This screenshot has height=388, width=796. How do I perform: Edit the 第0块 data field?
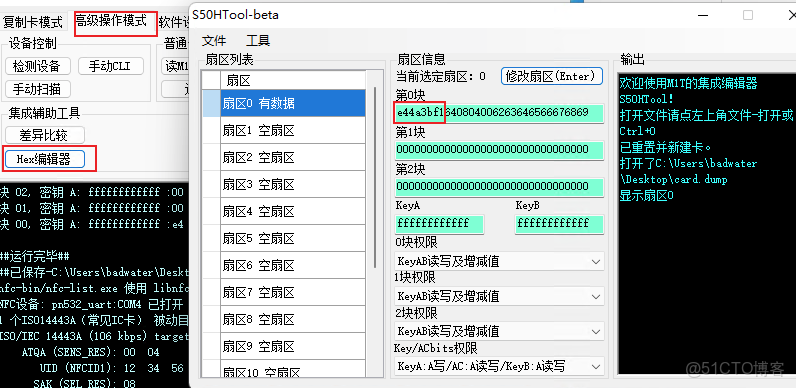tap(499, 113)
